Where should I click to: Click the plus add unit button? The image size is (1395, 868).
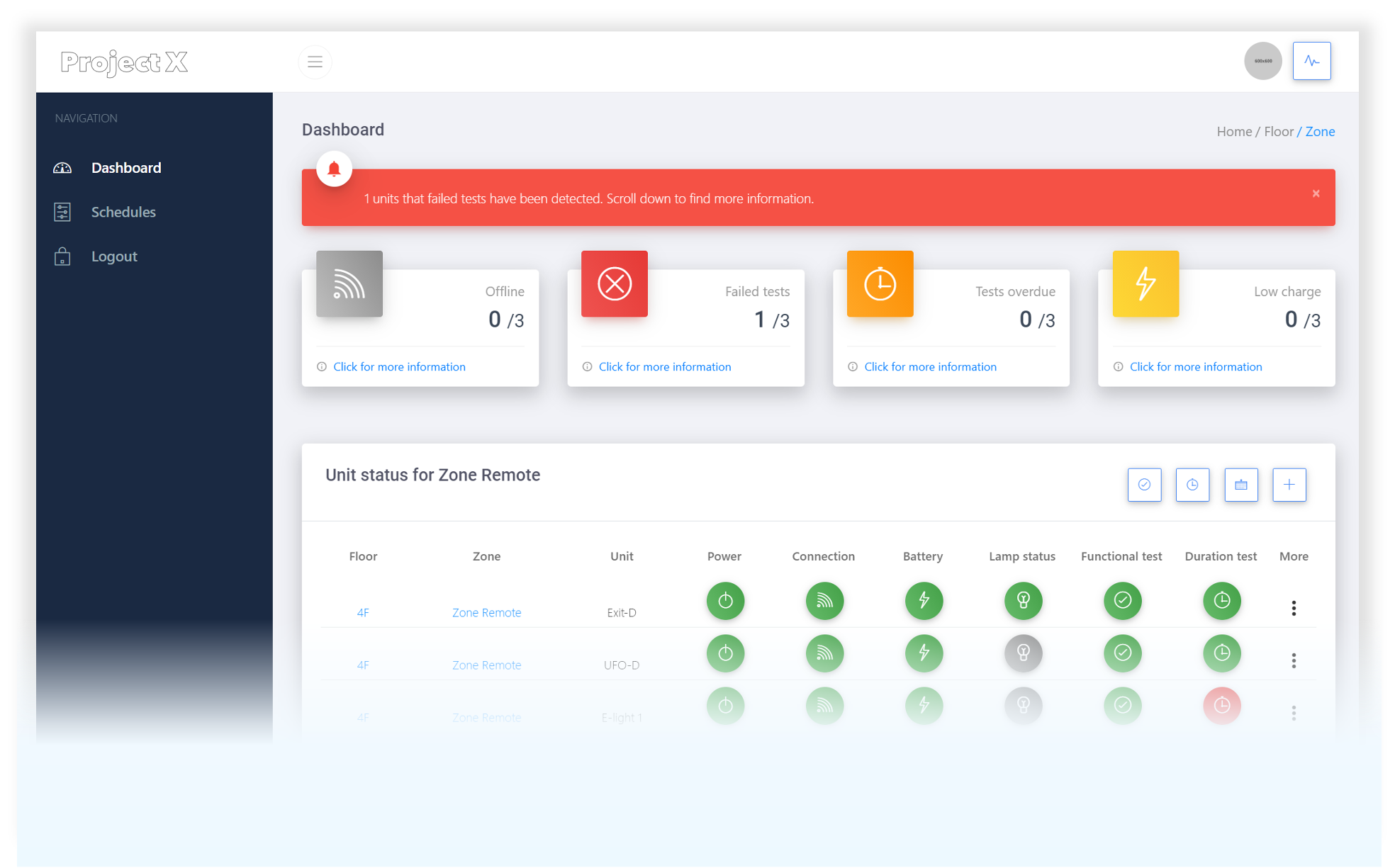1289,485
